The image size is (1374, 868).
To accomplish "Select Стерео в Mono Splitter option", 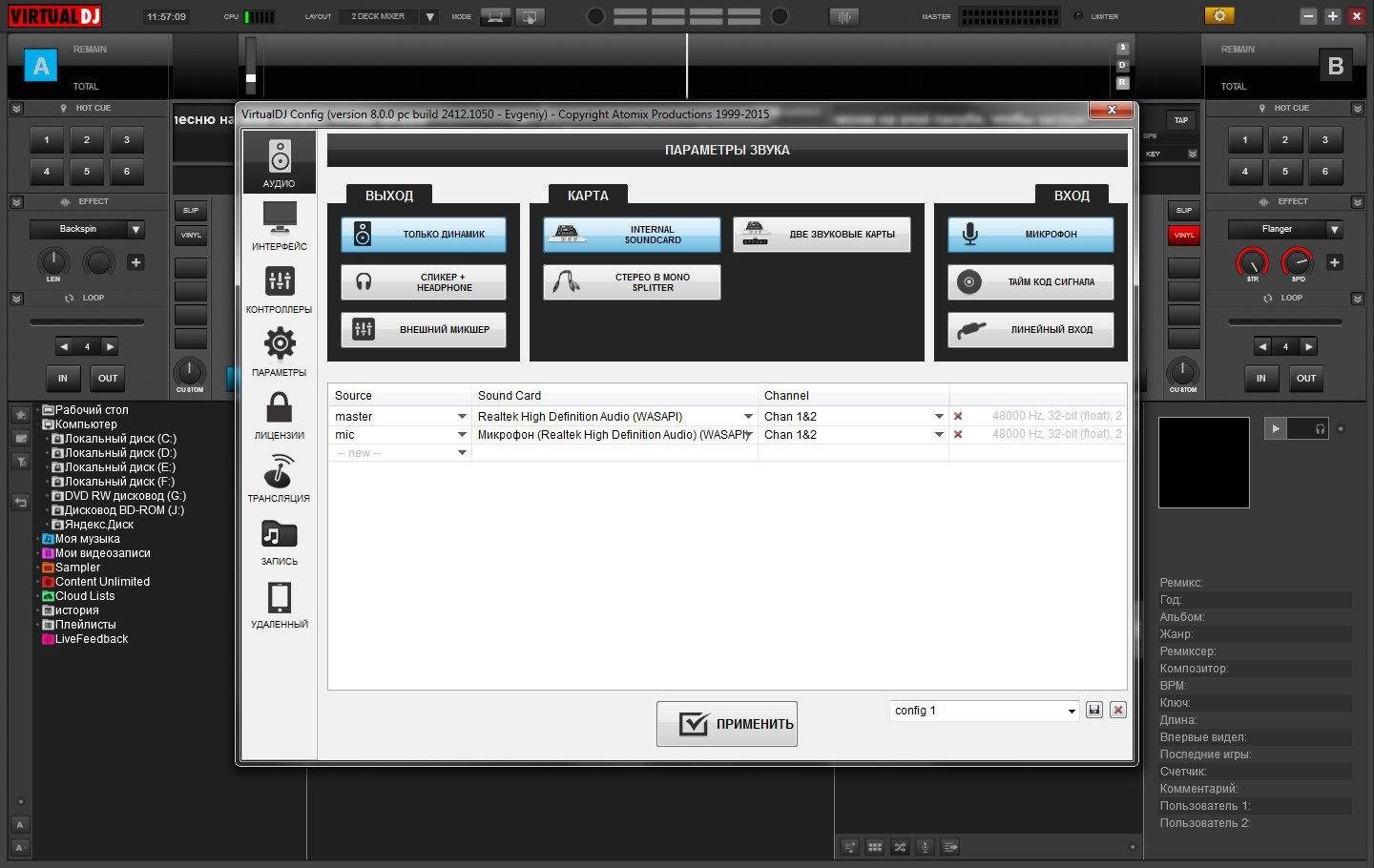I will pos(632,281).
